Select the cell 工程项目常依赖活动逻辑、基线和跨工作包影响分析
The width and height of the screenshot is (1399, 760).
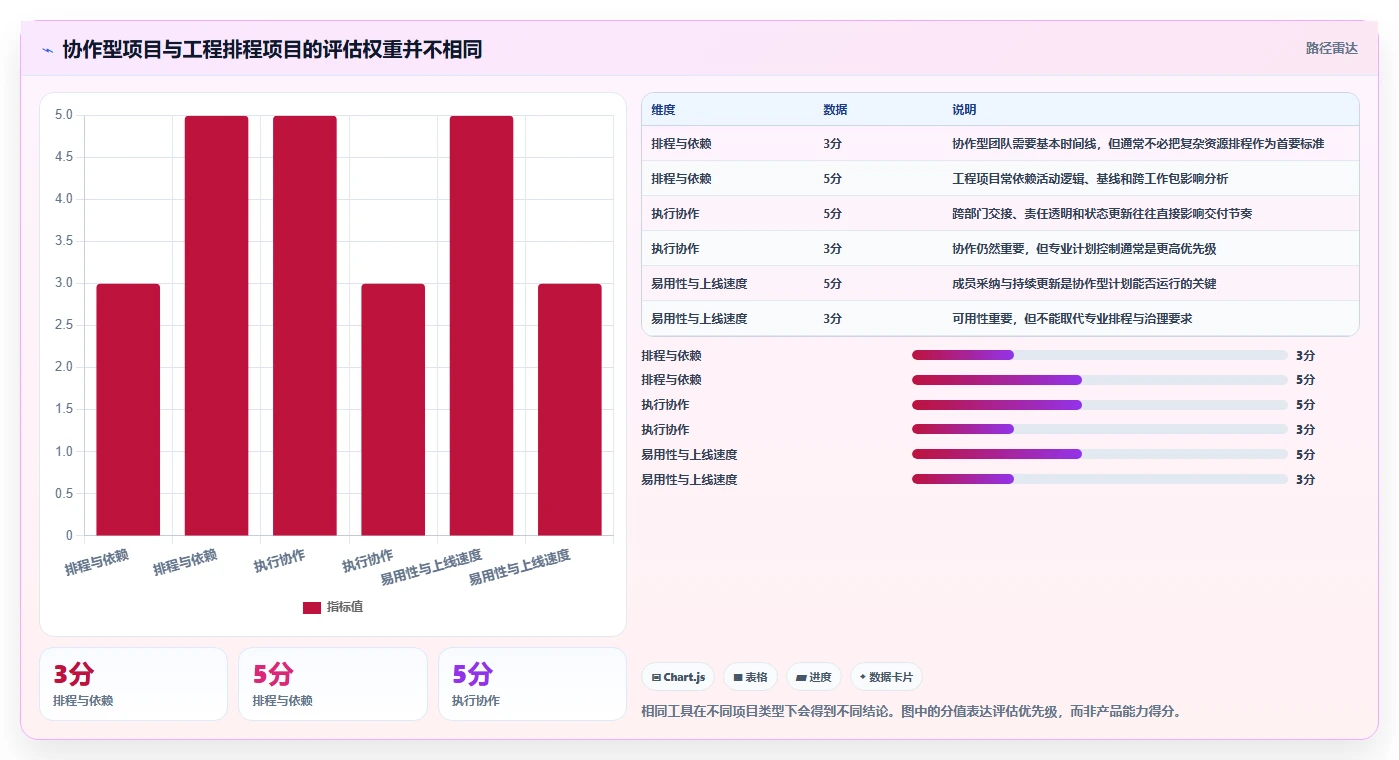(x=1090, y=179)
